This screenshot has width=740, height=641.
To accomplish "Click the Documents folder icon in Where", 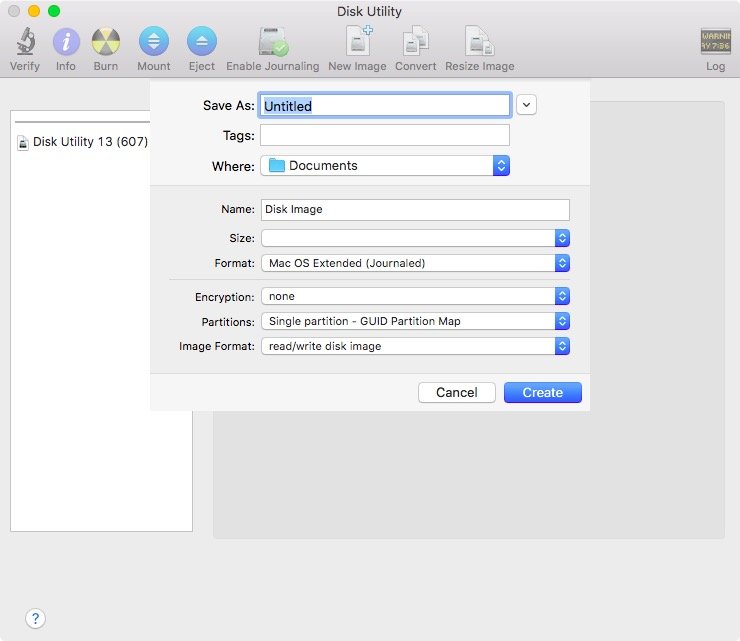I will (277, 166).
